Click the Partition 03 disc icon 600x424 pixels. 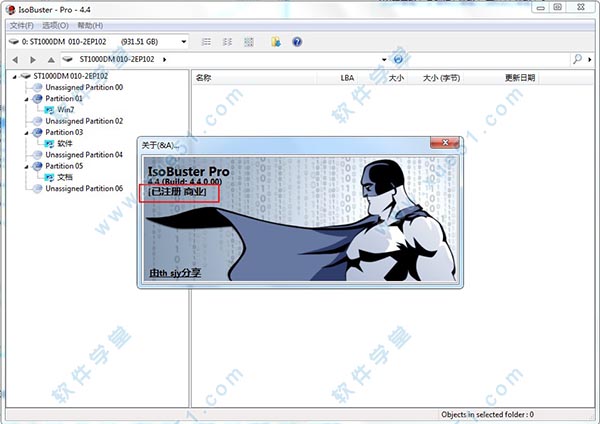pyautogui.click(x=37, y=132)
